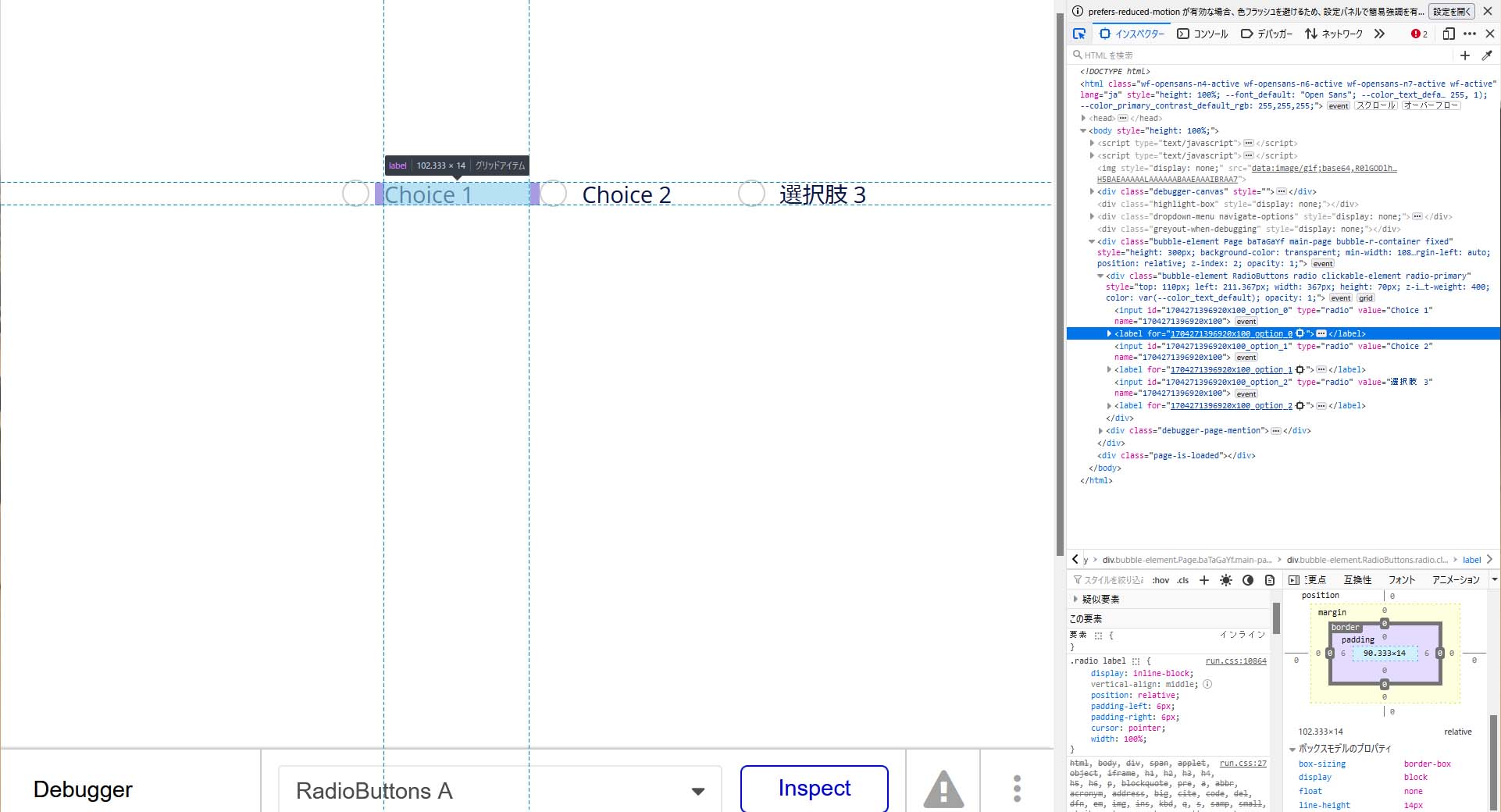Open the RadioButtons A dropdown

pos(500,790)
